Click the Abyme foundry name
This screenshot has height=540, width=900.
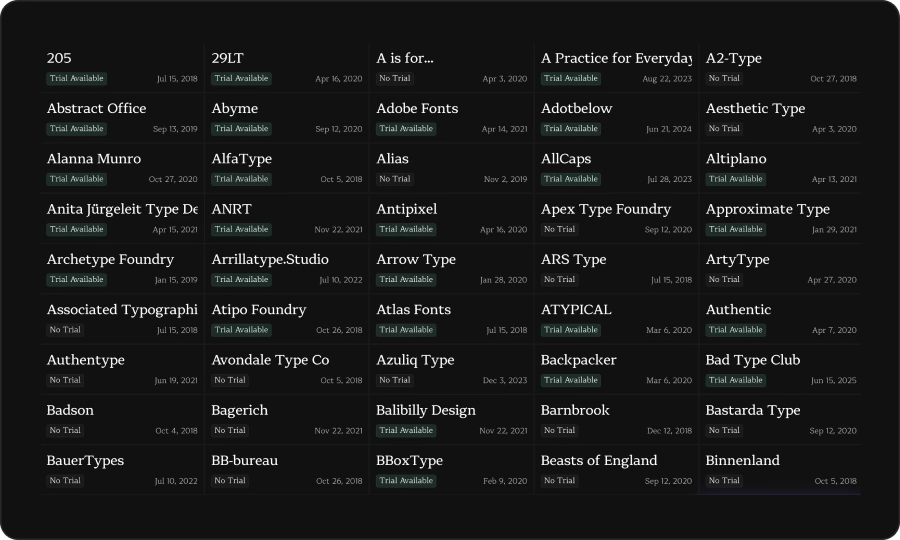tap(234, 108)
